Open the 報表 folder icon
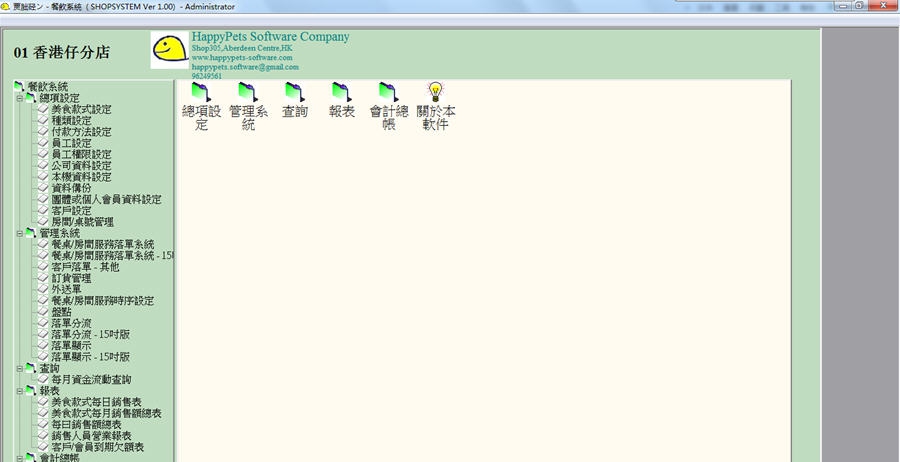Viewport: 900px width, 462px height. [342, 92]
